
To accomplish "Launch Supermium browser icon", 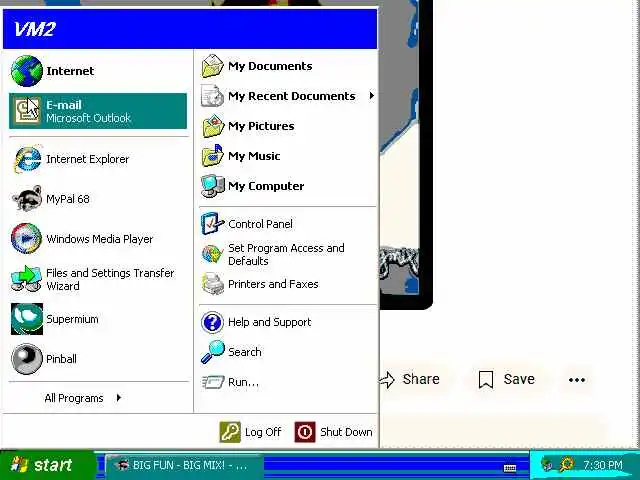I will pos(27,319).
